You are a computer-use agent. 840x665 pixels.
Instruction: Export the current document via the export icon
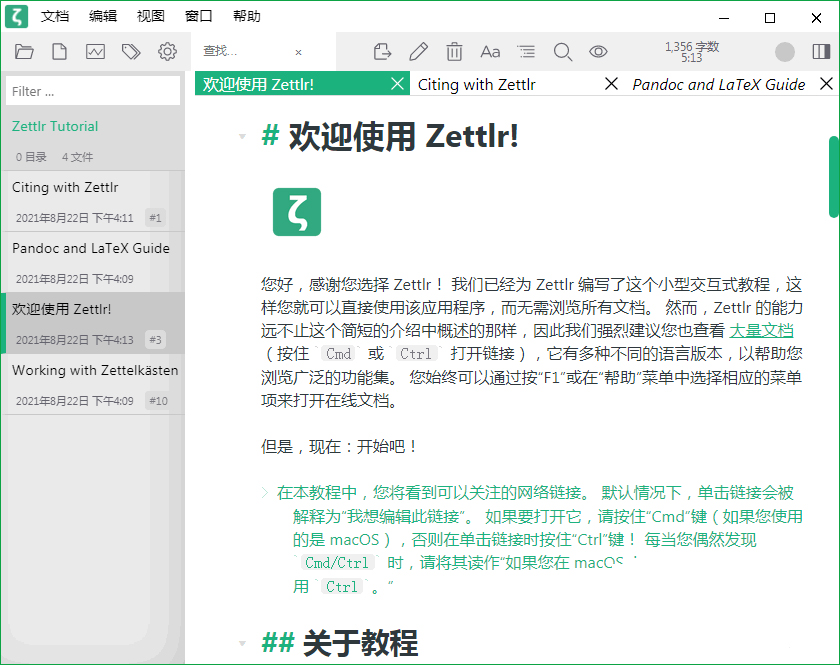point(383,51)
